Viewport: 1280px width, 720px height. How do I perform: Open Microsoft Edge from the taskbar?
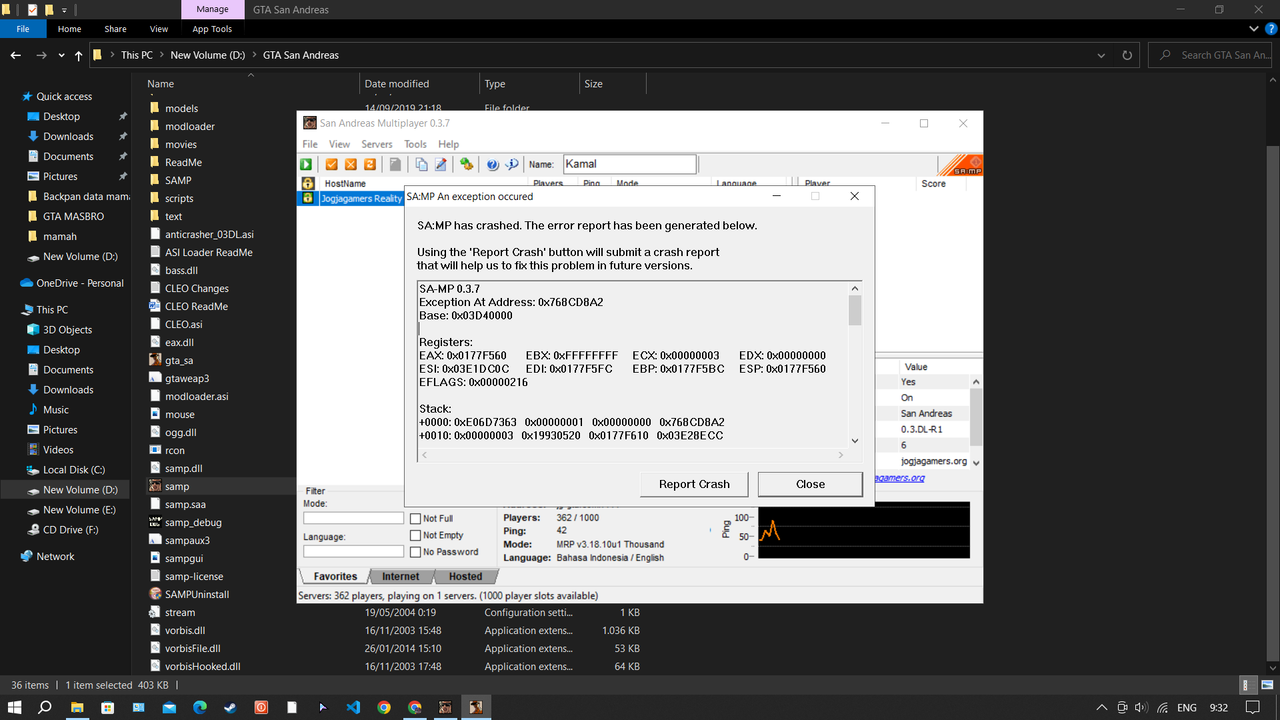199,707
